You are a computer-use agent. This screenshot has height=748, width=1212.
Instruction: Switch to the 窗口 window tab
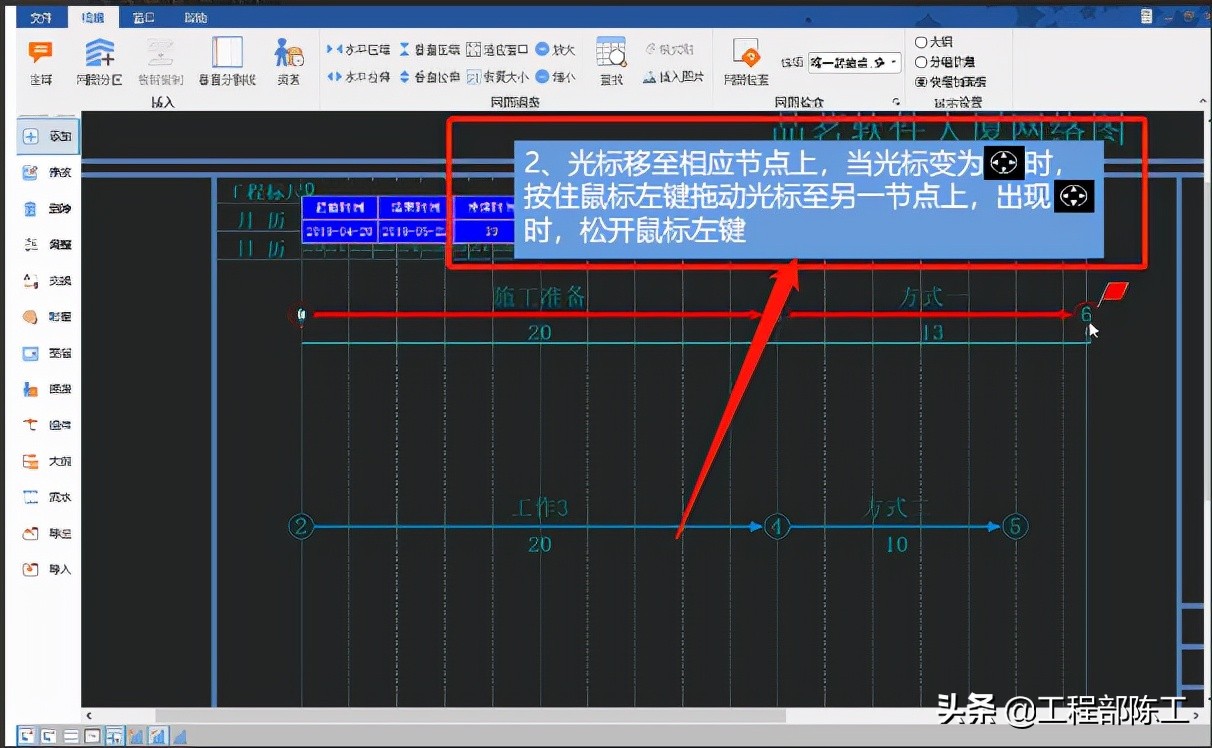tap(144, 18)
